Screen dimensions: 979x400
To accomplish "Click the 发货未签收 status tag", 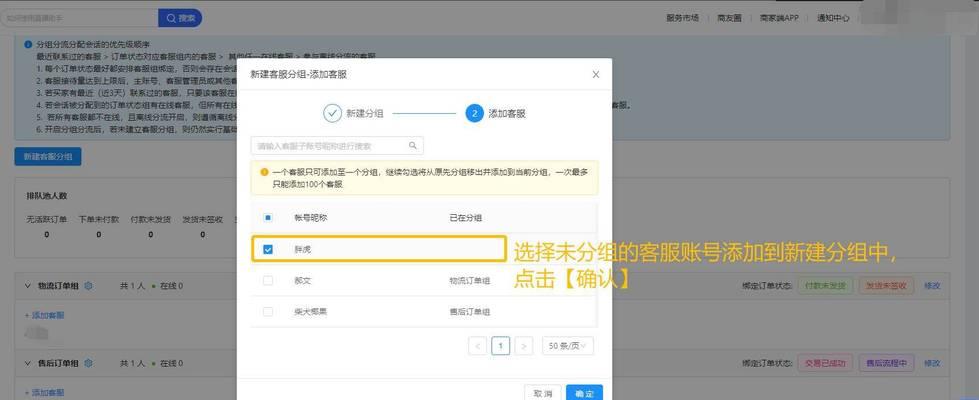I will [x=887, y=286].
